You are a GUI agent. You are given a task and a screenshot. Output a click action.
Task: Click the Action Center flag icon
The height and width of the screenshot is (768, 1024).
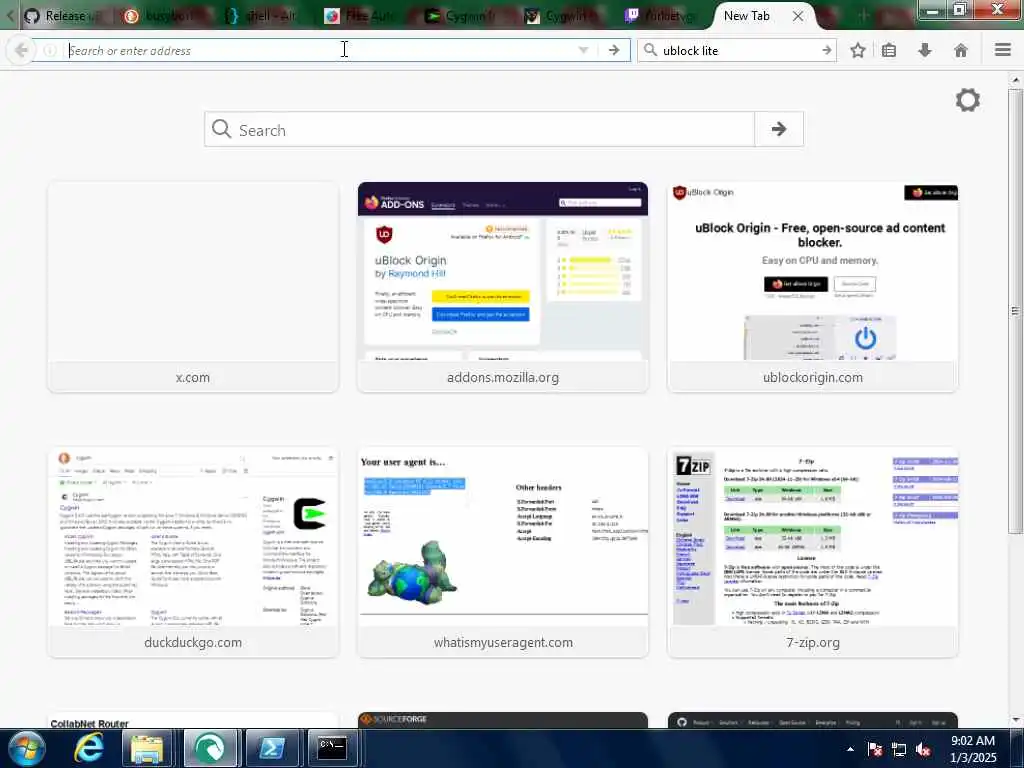tap(874, 749)
